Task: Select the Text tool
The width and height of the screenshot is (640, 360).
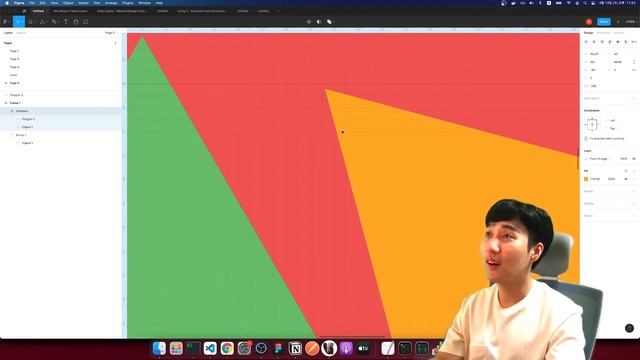Action: coord(66,22)
